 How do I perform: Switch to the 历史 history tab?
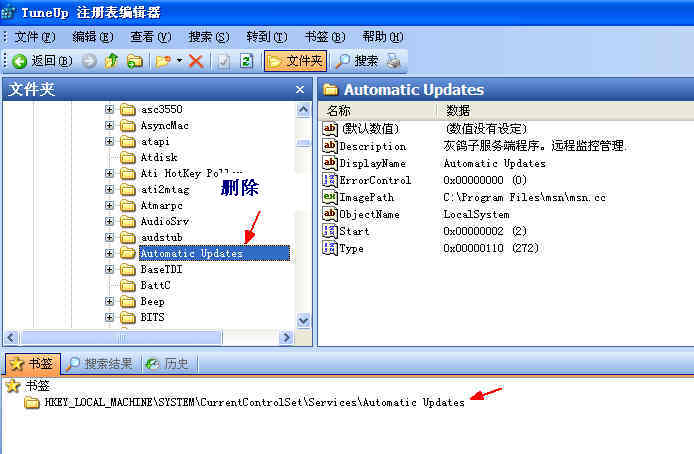click(168, 364)
